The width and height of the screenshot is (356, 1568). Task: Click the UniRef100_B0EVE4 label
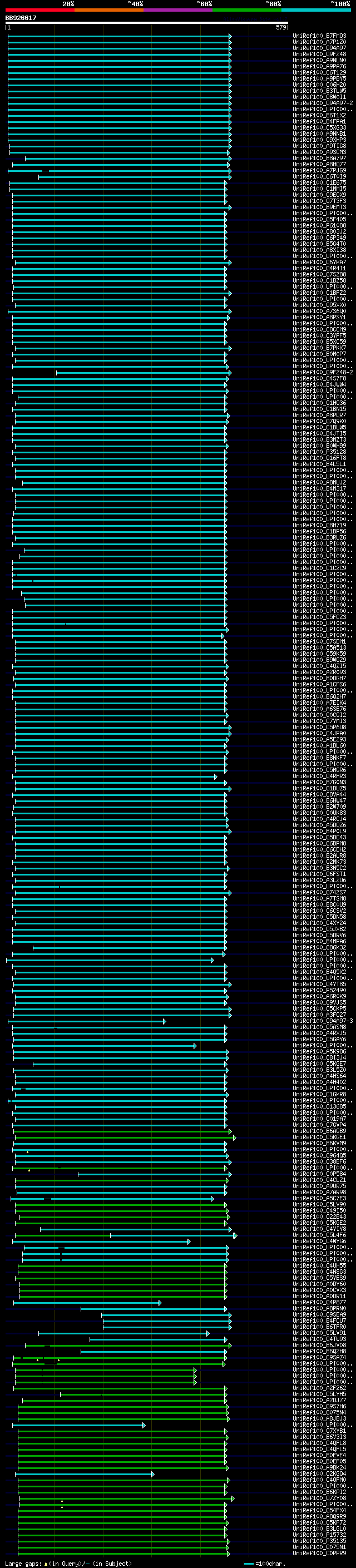[x=319, y=1455]
